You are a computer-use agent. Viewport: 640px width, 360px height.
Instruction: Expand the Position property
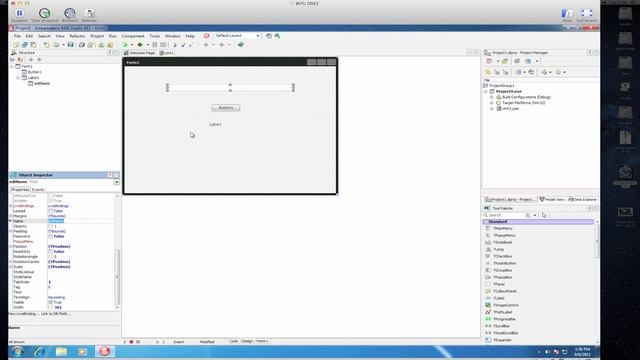11,247
